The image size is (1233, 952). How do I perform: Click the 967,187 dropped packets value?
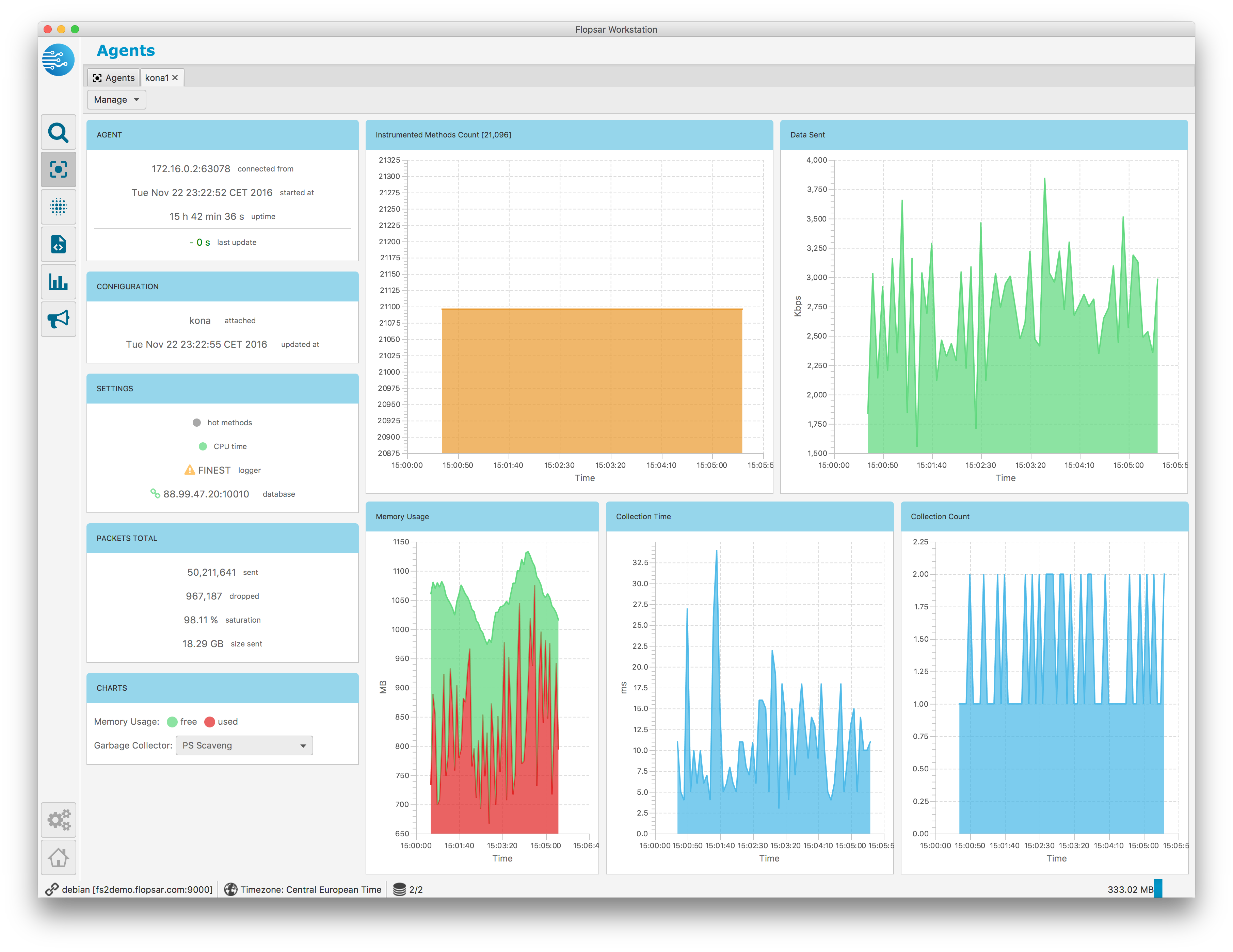tap(204, 596)
